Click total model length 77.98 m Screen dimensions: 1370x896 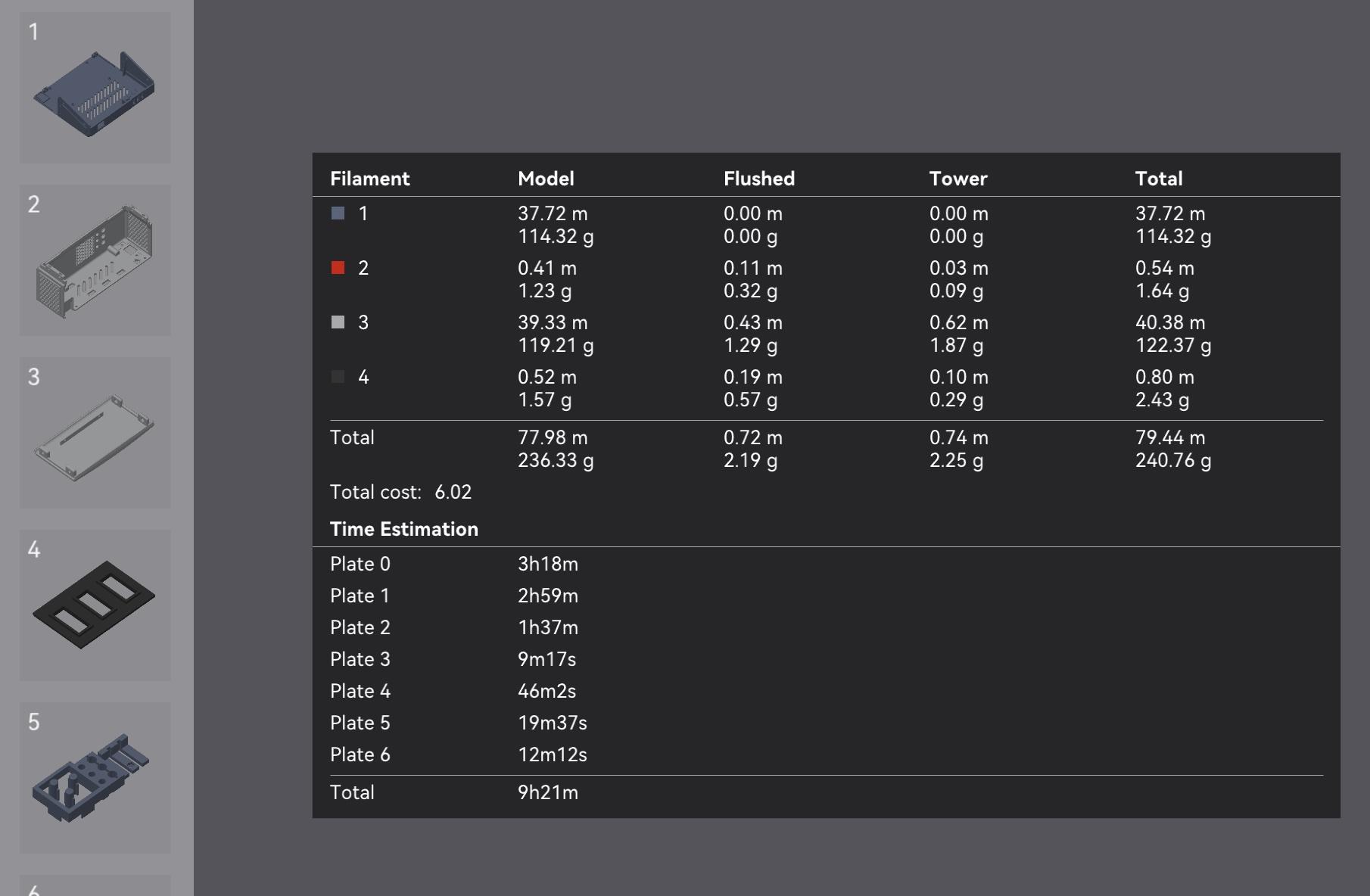[x=553, y=437]
